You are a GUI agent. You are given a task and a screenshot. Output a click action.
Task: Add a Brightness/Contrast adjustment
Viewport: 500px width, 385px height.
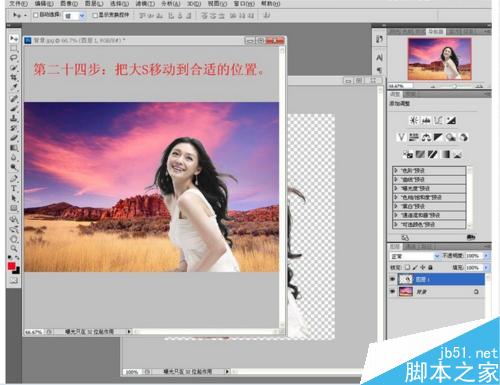click(414, 120)
